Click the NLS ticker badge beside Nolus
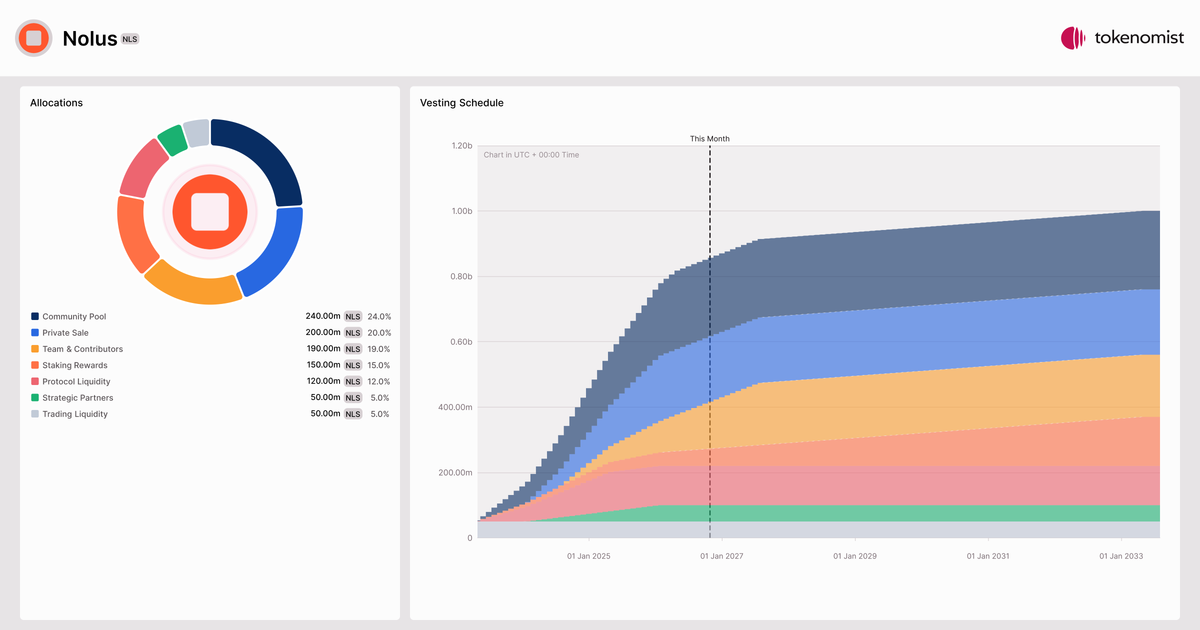Viewport: 1200px width, 630px height. [x=130, y=39]
